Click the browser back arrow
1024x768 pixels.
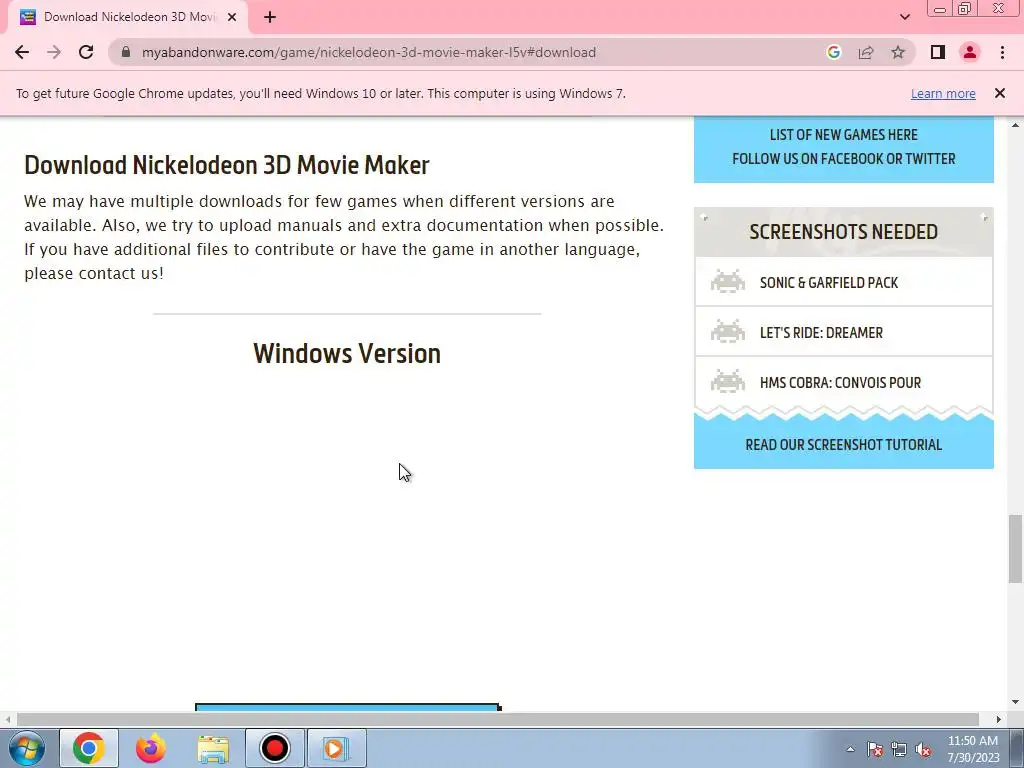pyautogui.click(x=22, y=52)
